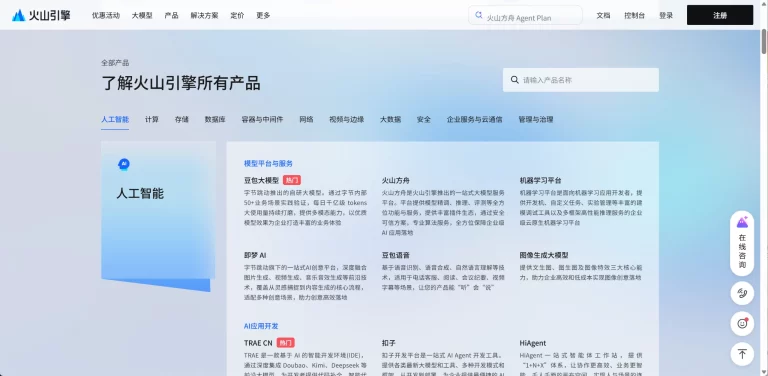Screen dimensions: 768x376
Task: Click the 了解火山引擎所有产品 heading
Action: [181, 83]
